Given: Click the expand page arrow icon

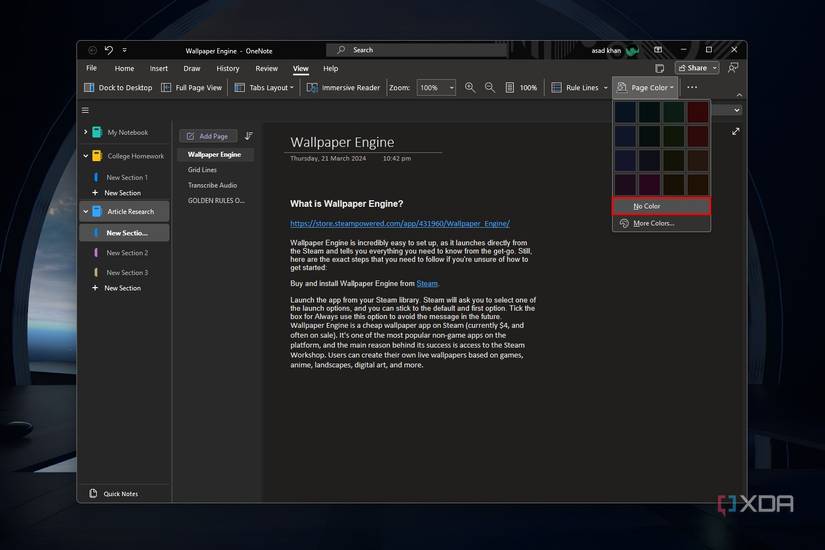Looking at the screenshot, I should pos(736,131).
